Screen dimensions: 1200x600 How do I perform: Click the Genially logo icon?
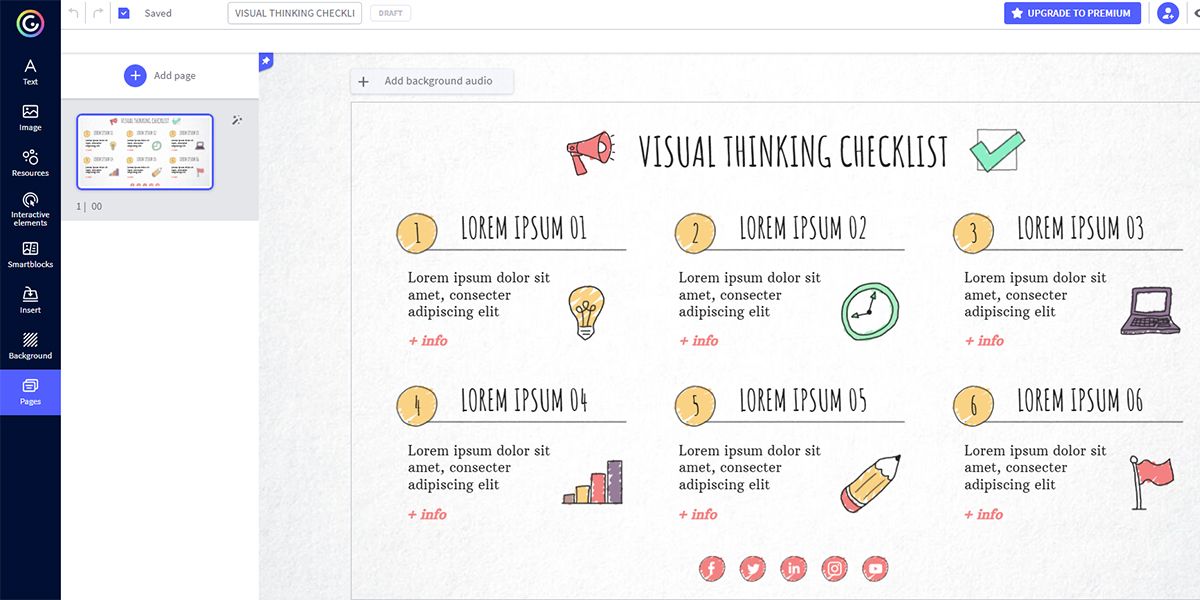tap(30, 22)
